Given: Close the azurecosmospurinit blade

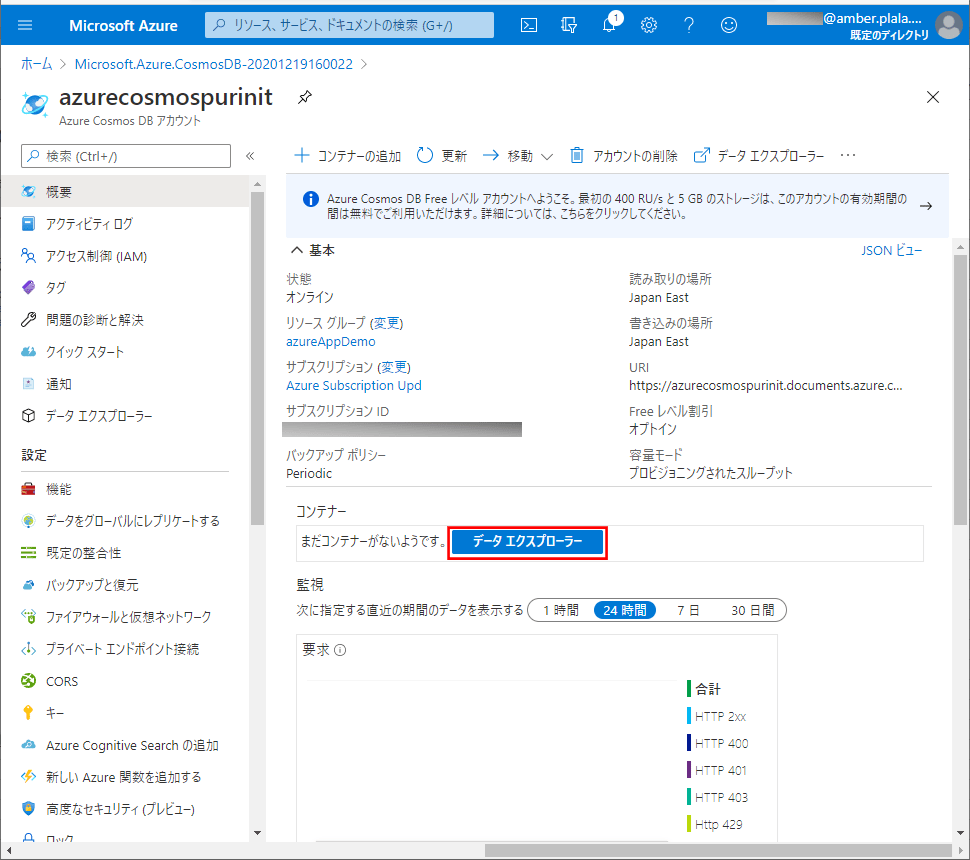Looking at the screenshot, I should 933,97.
